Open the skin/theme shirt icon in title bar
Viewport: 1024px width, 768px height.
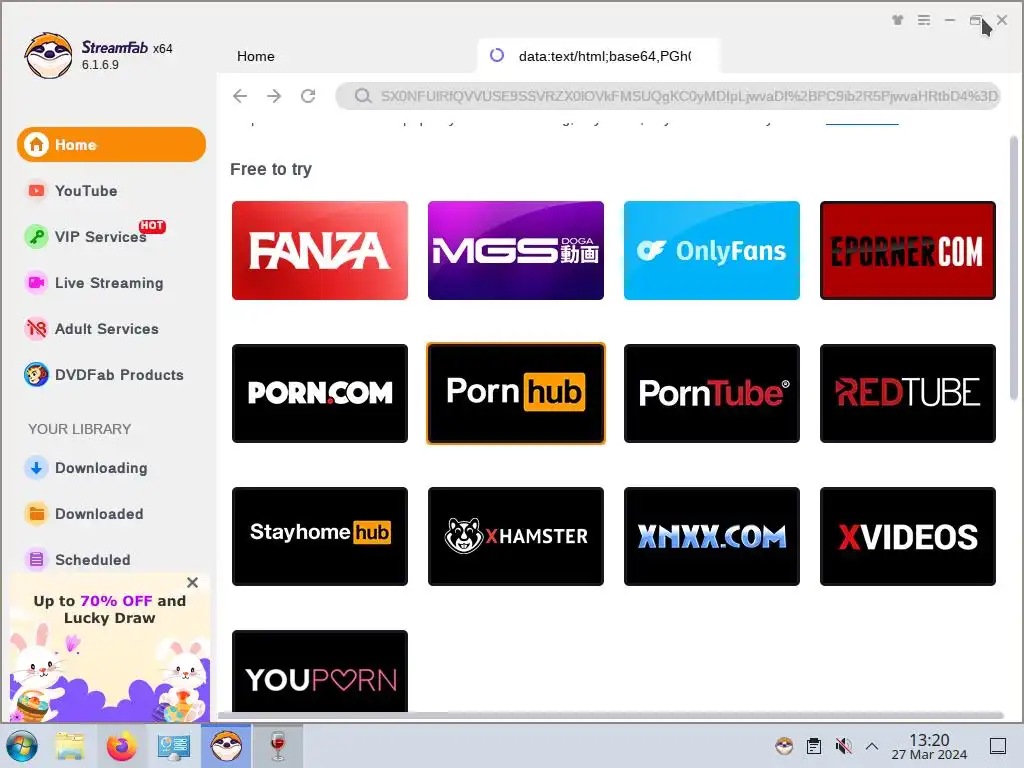click(898, 20)
